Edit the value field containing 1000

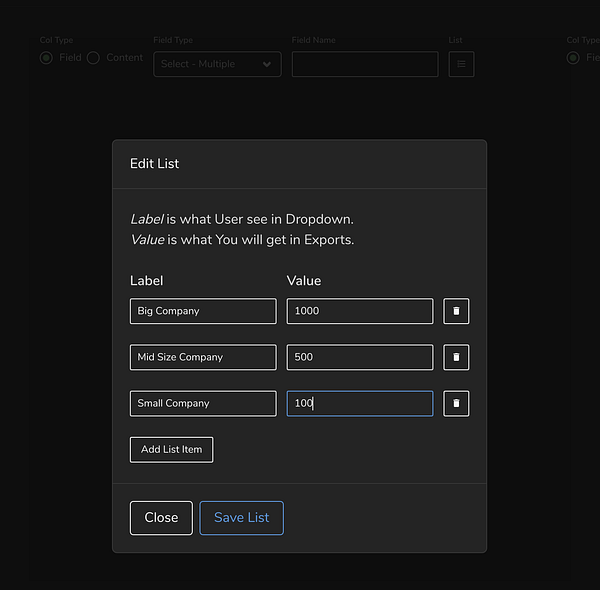click(360, 311)
